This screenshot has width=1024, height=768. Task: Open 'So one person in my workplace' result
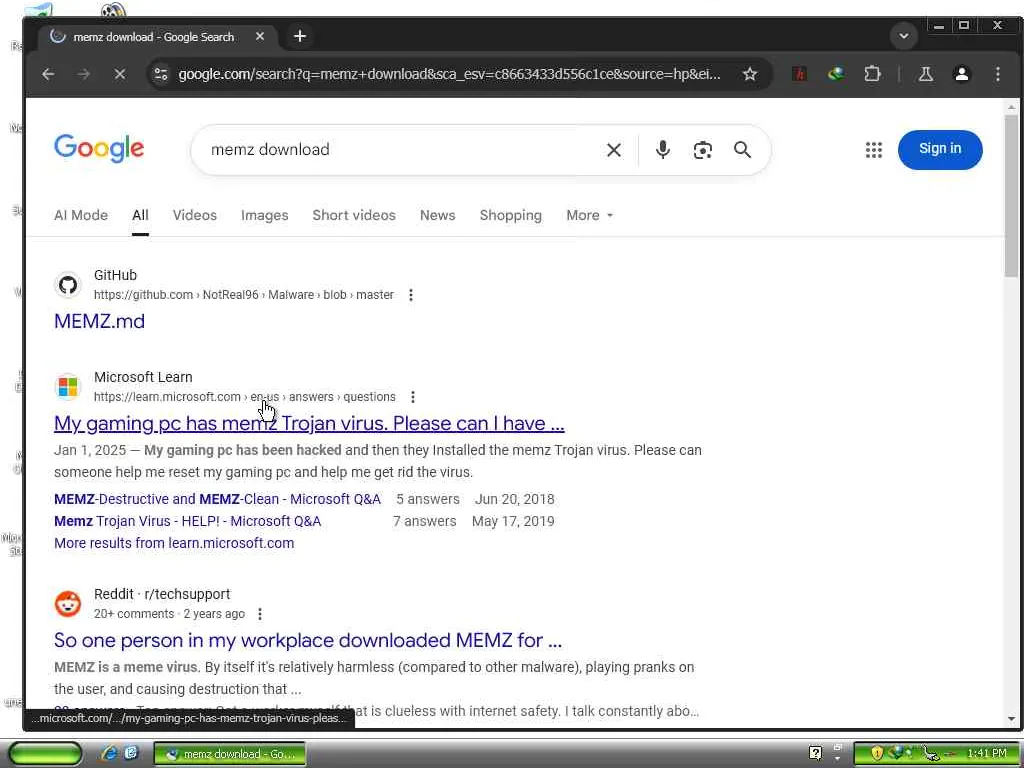click(308, 640)
